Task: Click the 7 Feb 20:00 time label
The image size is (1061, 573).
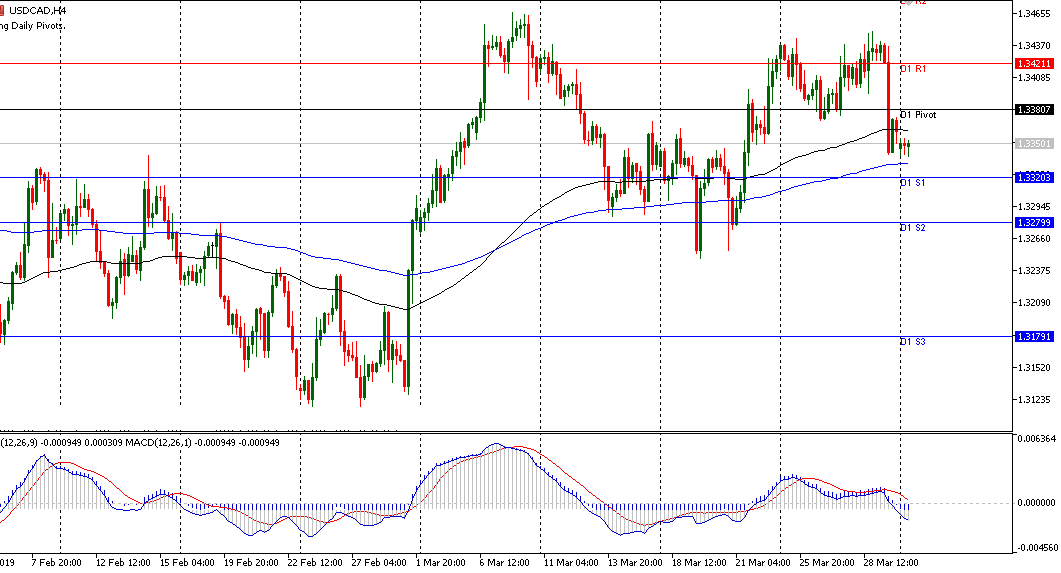Action: pos(57,563)
